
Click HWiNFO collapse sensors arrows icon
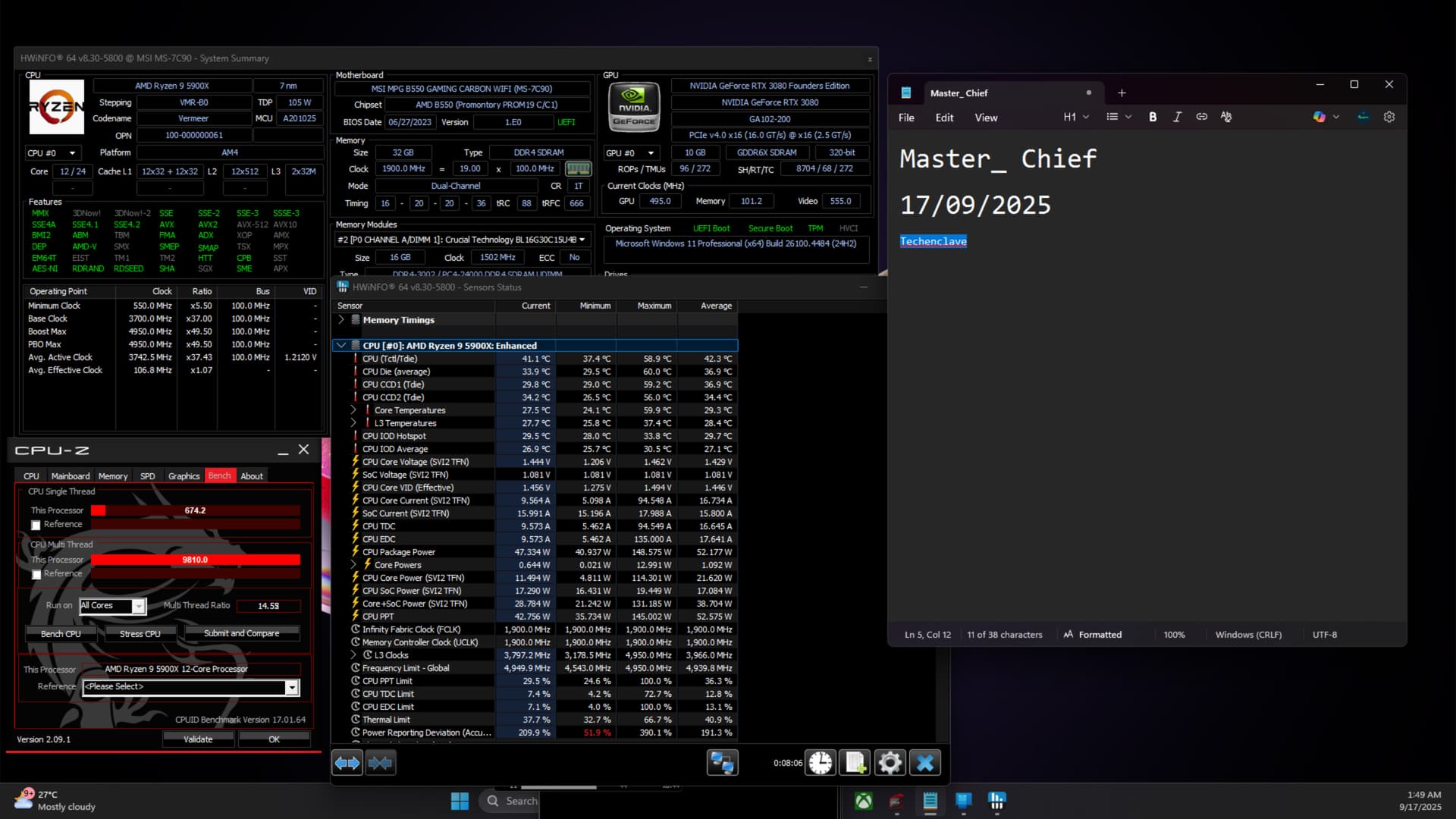tap(380, 763)
